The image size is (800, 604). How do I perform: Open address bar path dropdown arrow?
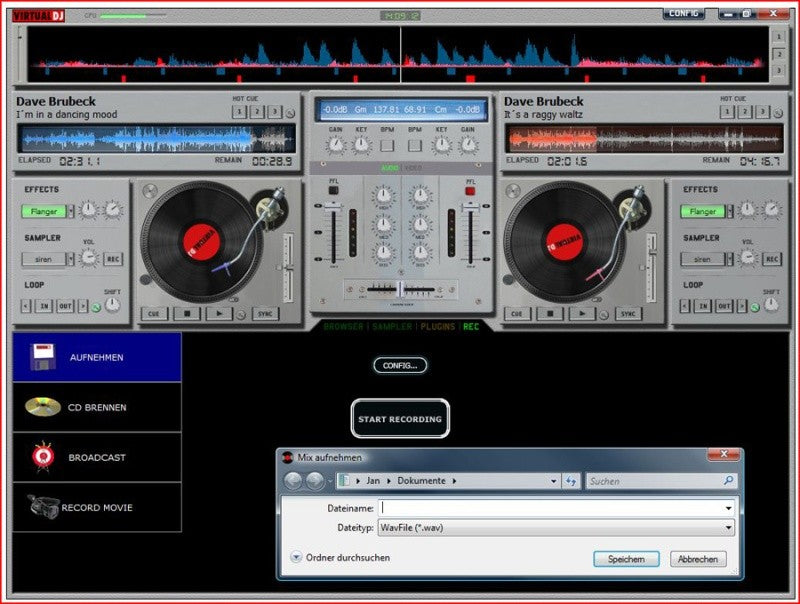tap(554, 481)
